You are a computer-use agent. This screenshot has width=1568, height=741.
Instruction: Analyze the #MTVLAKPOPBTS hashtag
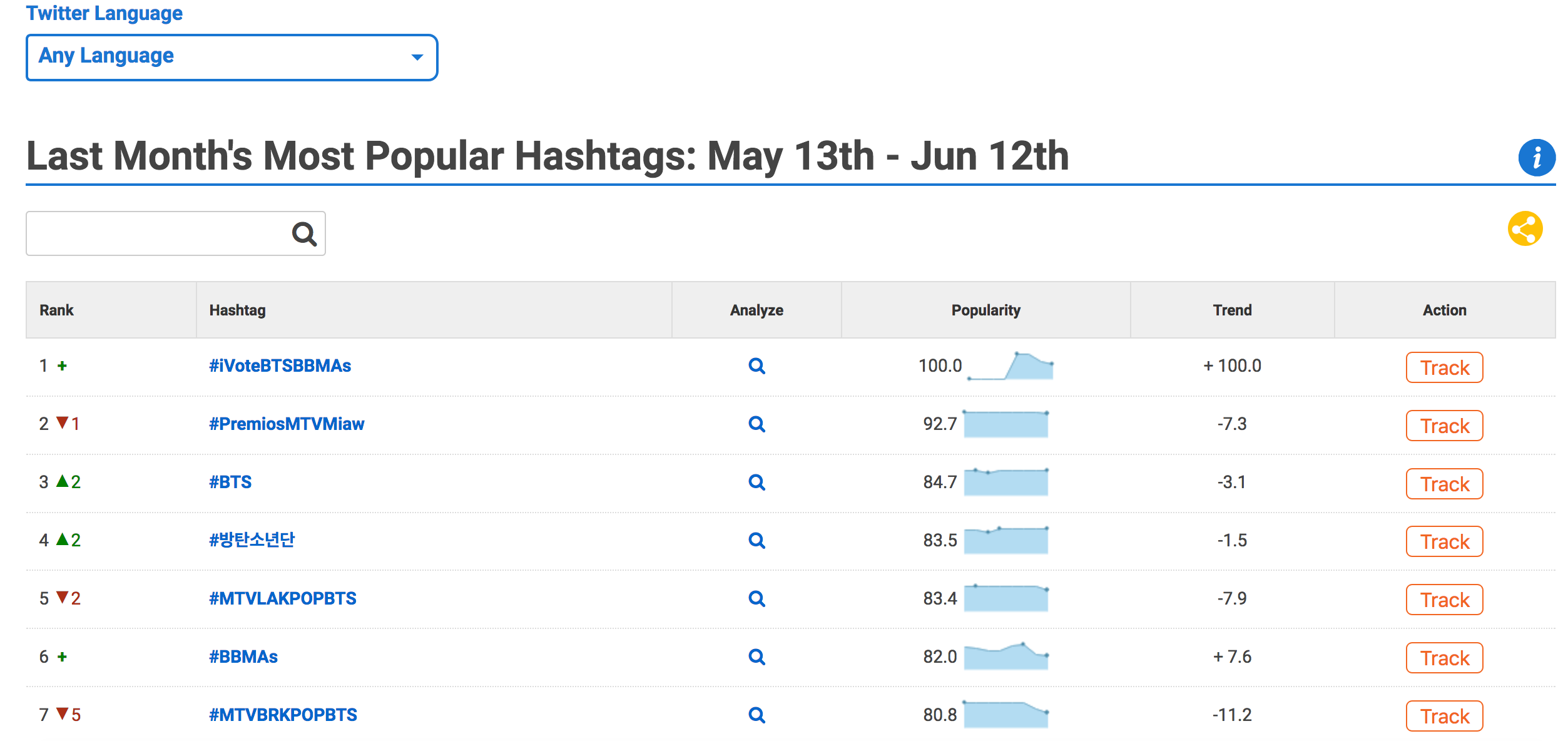(x=756, y=599)
